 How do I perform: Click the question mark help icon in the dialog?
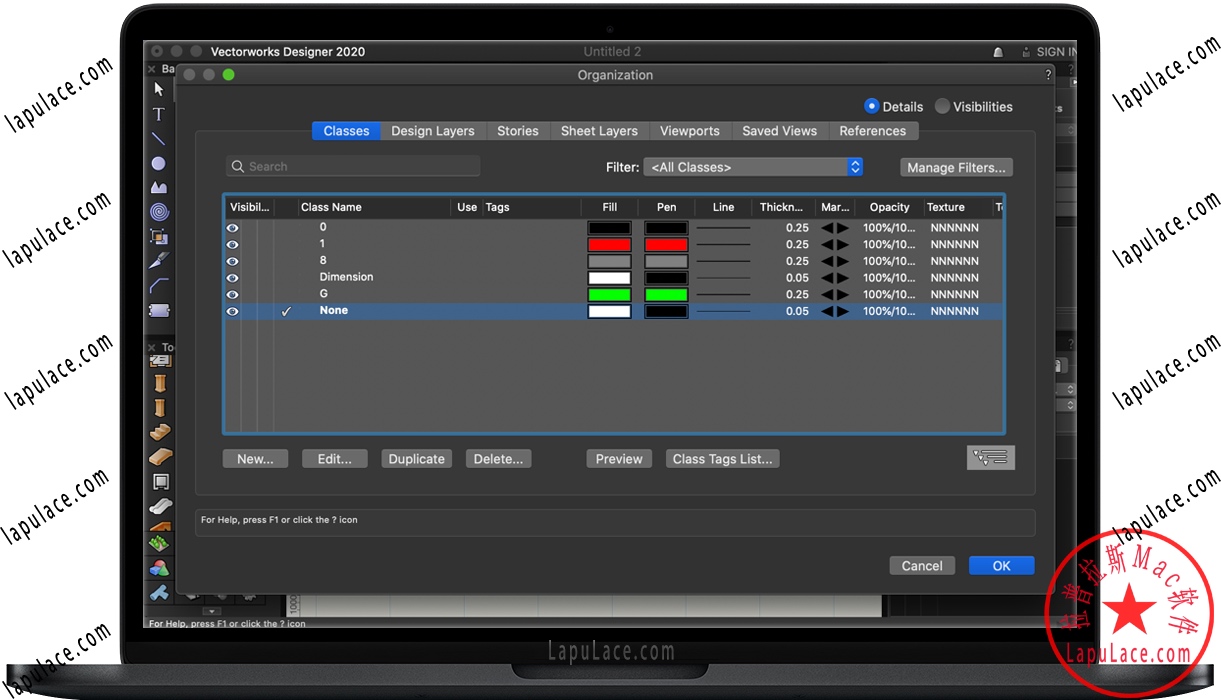(1048, 75)
